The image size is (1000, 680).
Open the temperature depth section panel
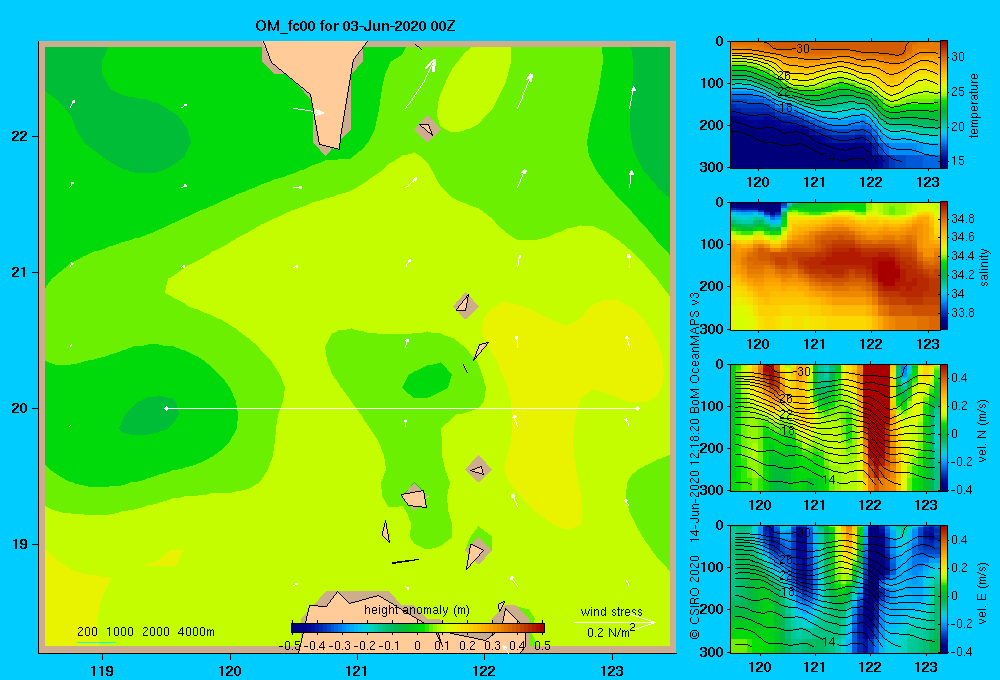pyautogui.click(x=835, y=105)
